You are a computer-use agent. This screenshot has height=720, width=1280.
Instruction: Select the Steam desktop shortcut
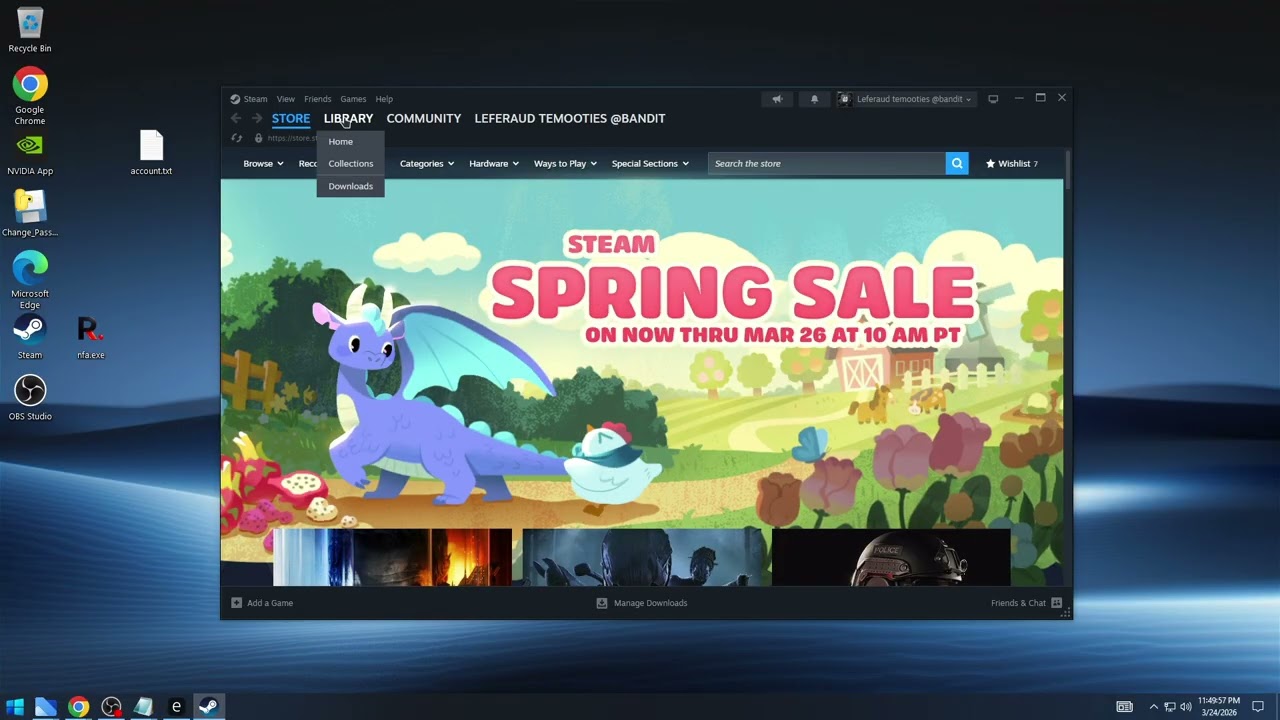point(30,337)
